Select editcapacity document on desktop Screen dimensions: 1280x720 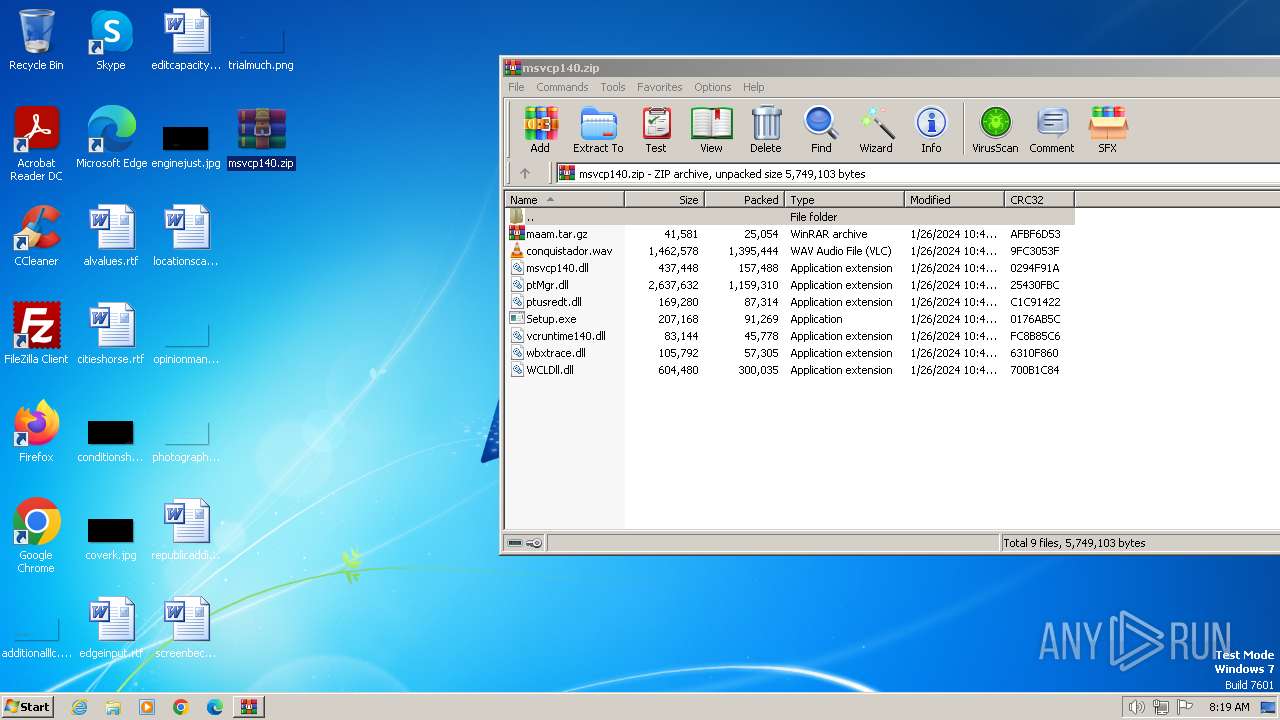coord(186,41)
